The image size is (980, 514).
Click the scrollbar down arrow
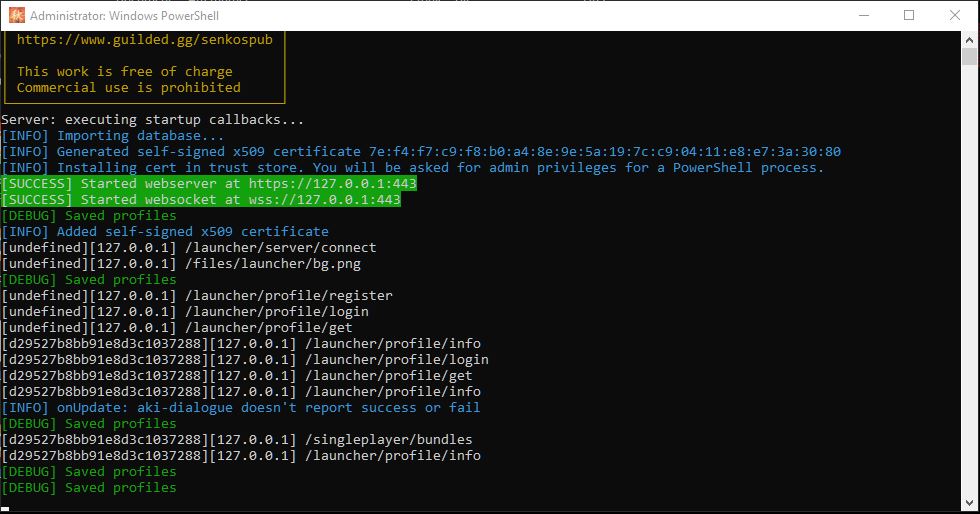pos(969,503)
